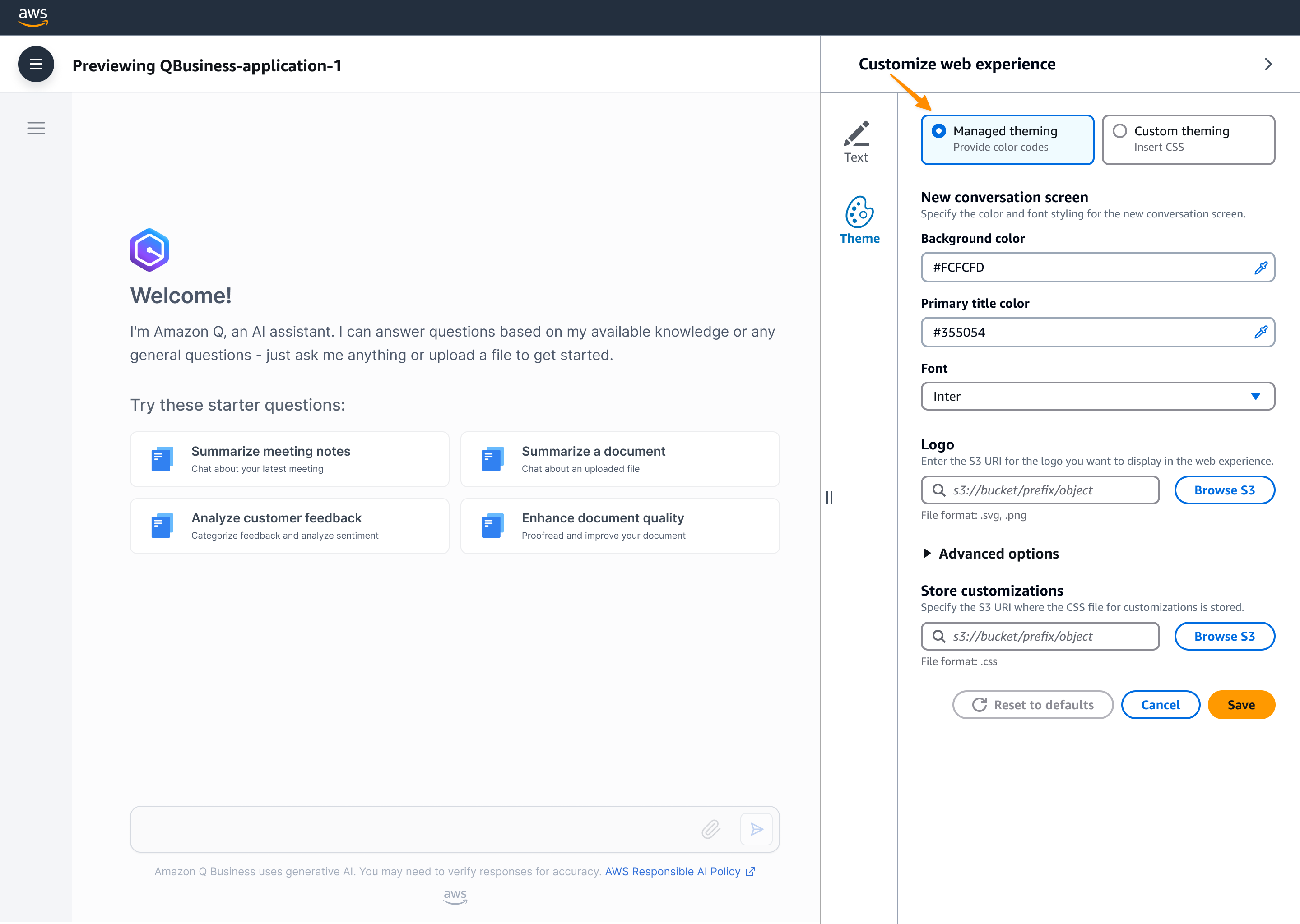Viewport: 1300px width, 924px height.
Task: Open the Font dropdown showing Inter
Action: [x=1097, y=397]
